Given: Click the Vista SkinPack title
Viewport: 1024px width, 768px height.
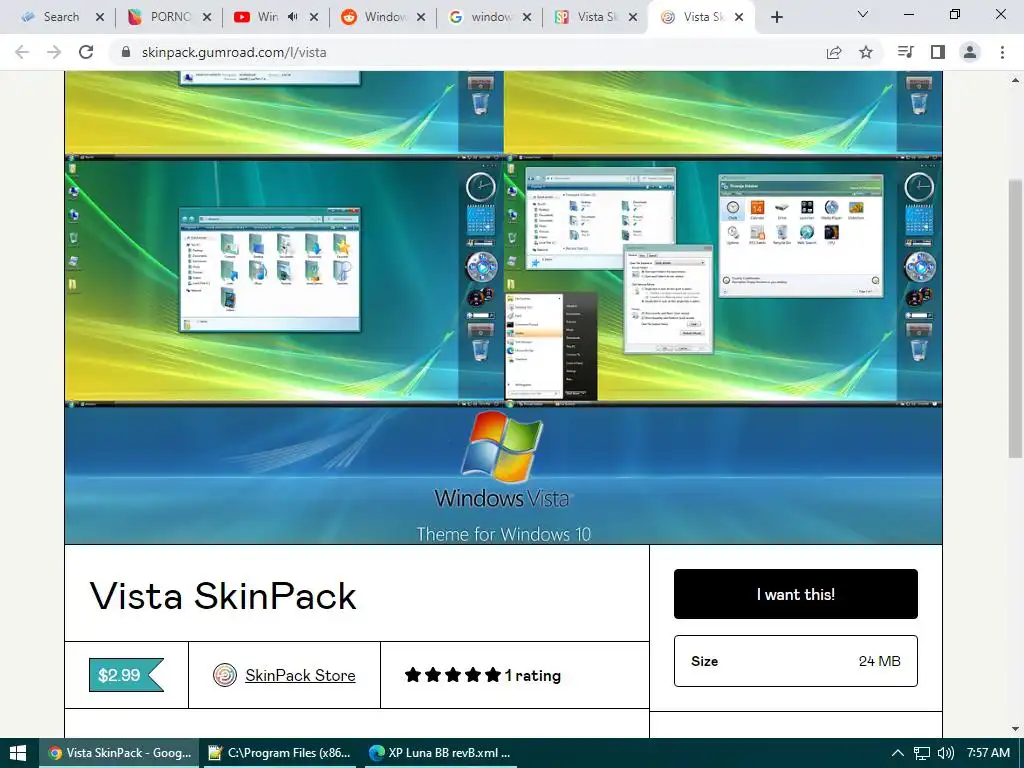Looking at the screenshot, I should [223, 596].
